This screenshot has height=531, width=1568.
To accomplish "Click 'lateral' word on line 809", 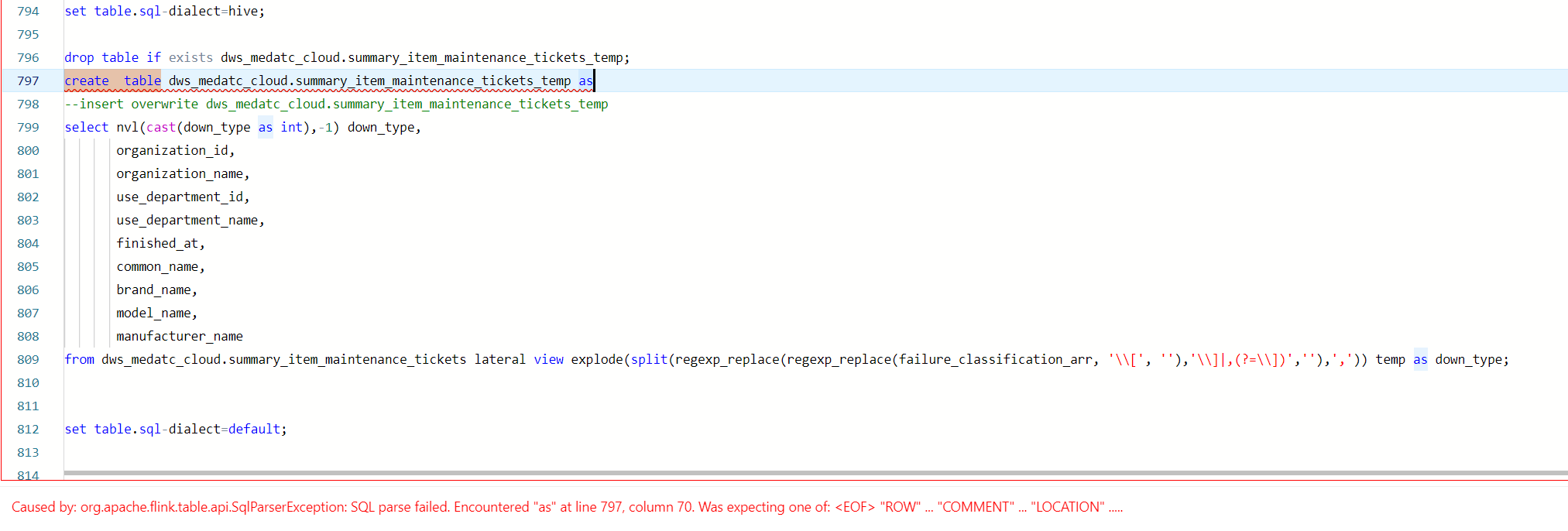I will [500, 360].
